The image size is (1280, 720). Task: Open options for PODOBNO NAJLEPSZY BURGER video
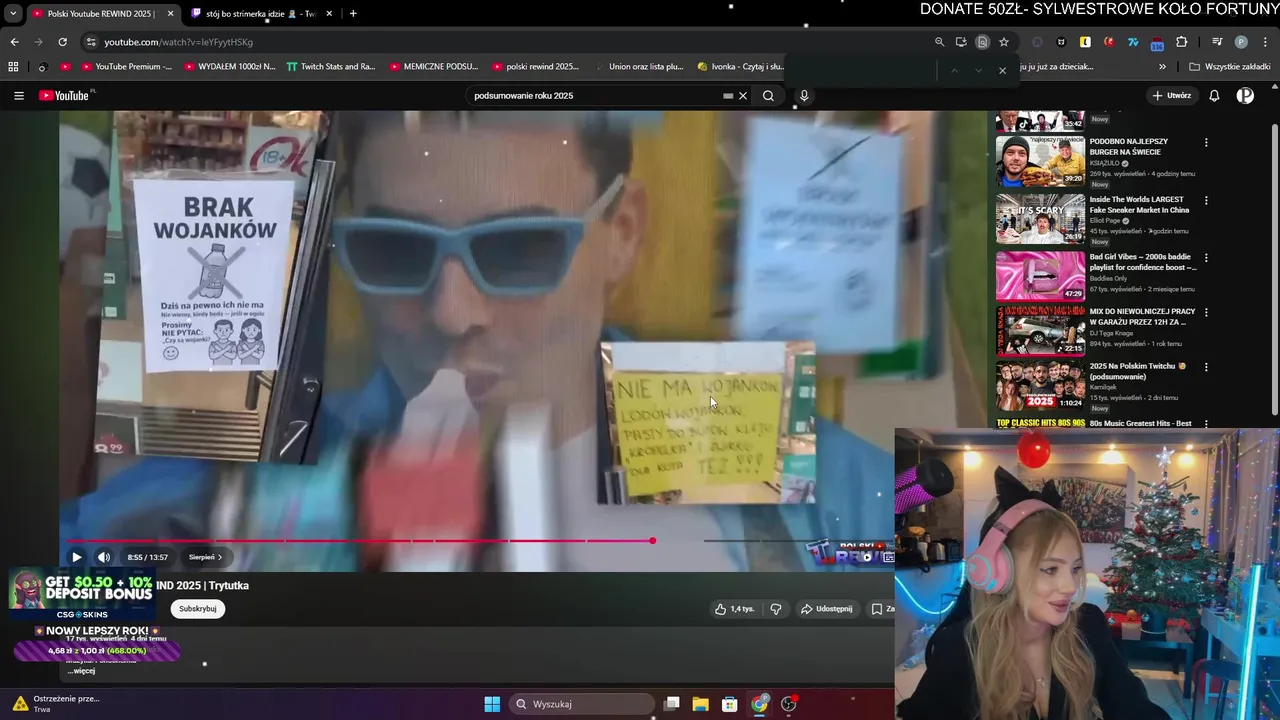[x=1206, y=143]
